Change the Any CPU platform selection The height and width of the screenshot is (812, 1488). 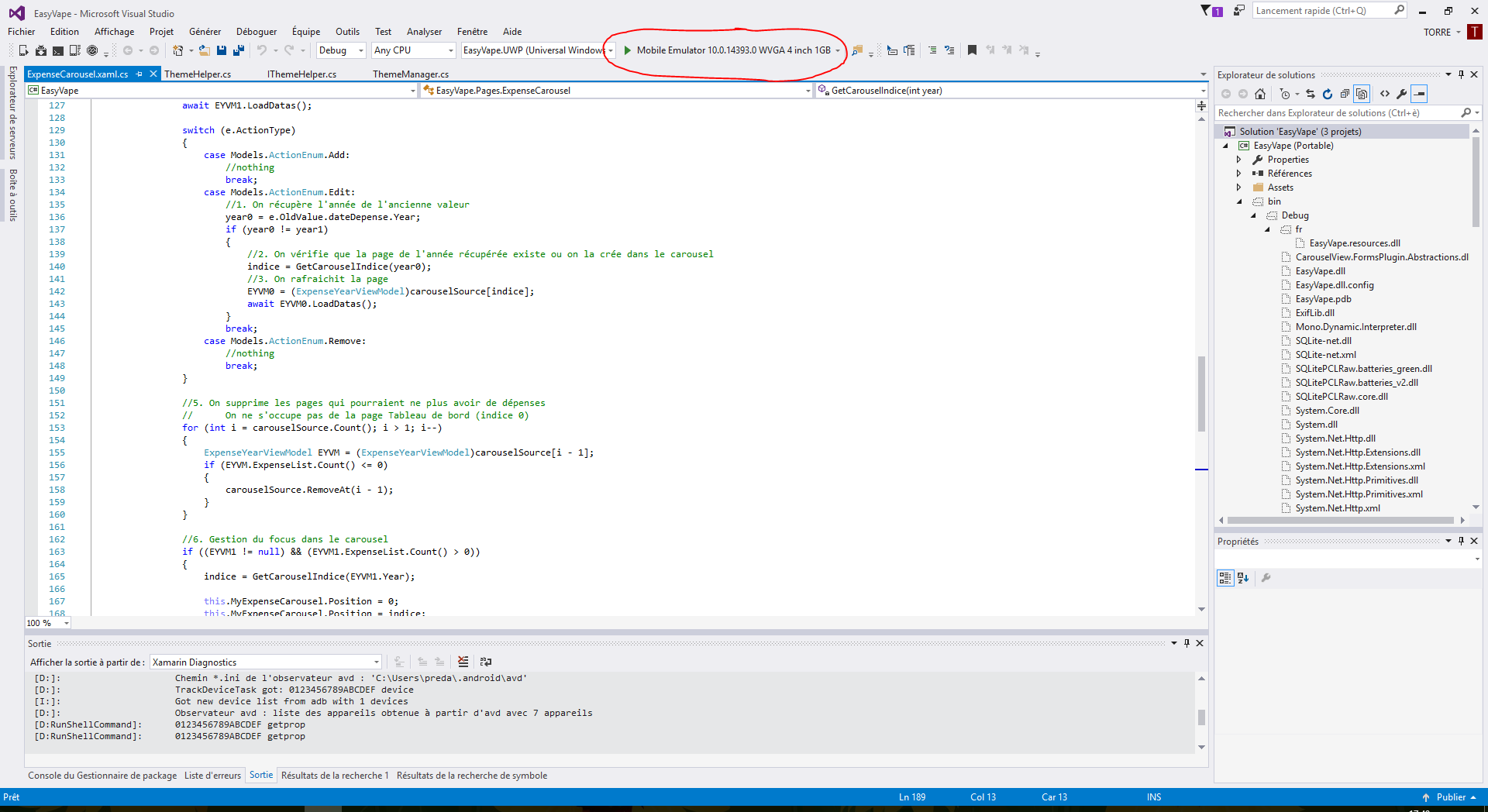pyautogui.click(x=411, y=50)
